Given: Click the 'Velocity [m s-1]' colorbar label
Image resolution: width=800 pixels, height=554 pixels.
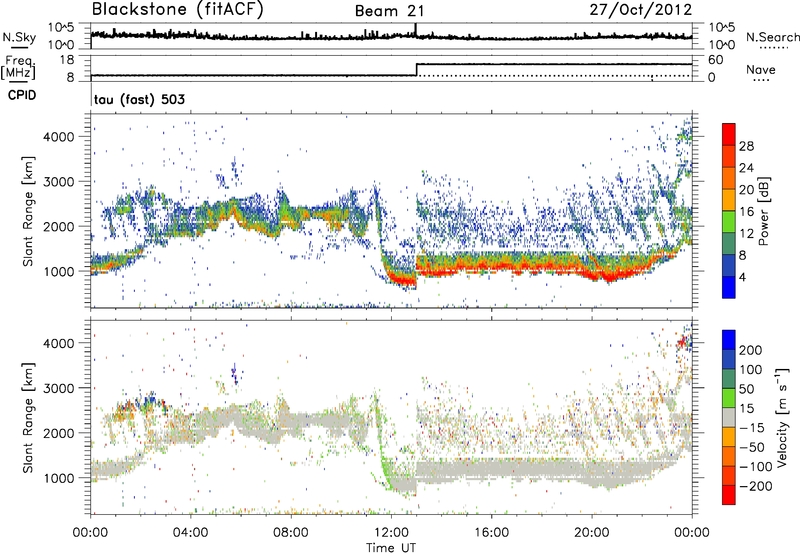Looking at the screenshot, I should pyautogui.click(x=781, y=417).
